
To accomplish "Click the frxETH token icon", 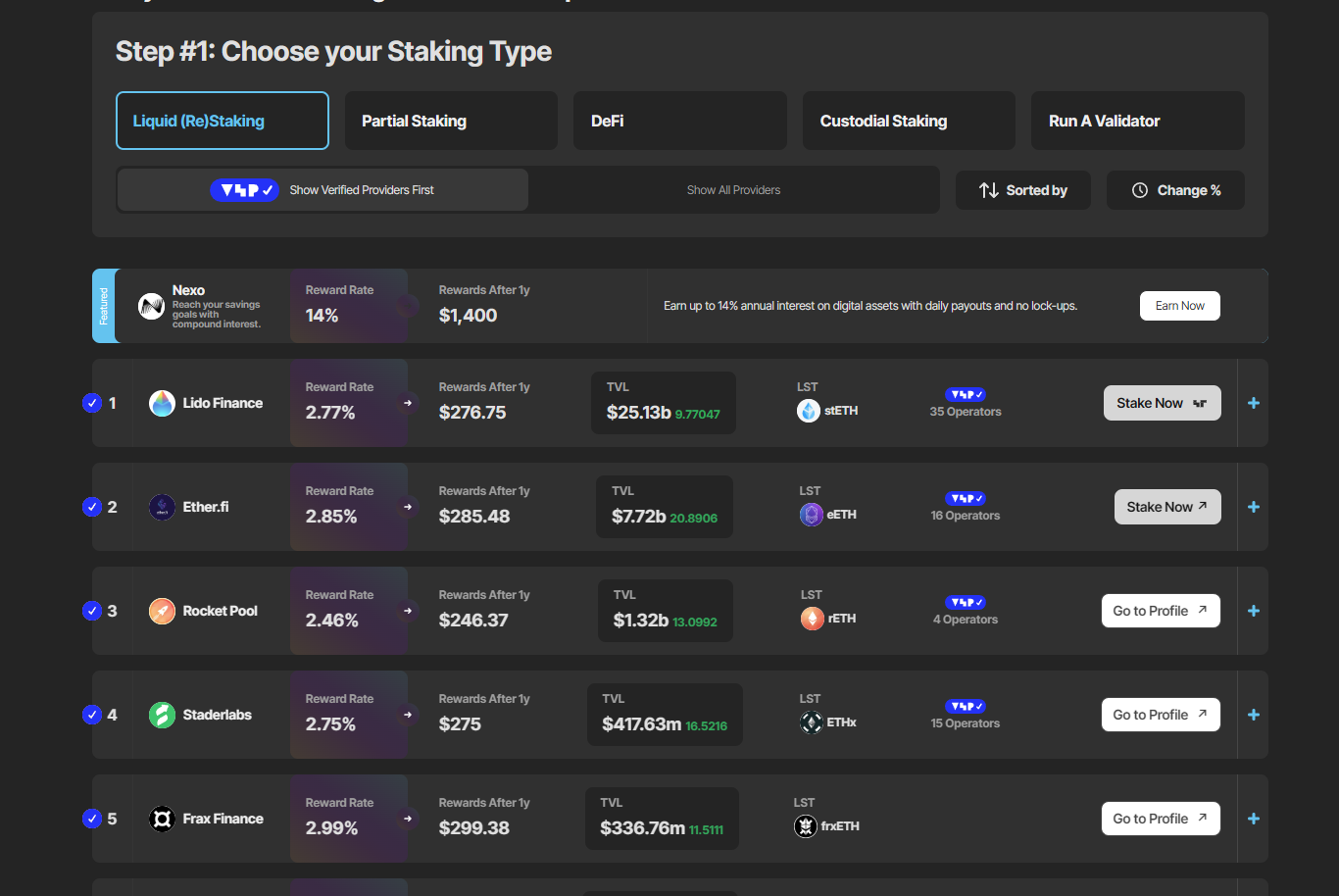I will (x=806, y=826).
